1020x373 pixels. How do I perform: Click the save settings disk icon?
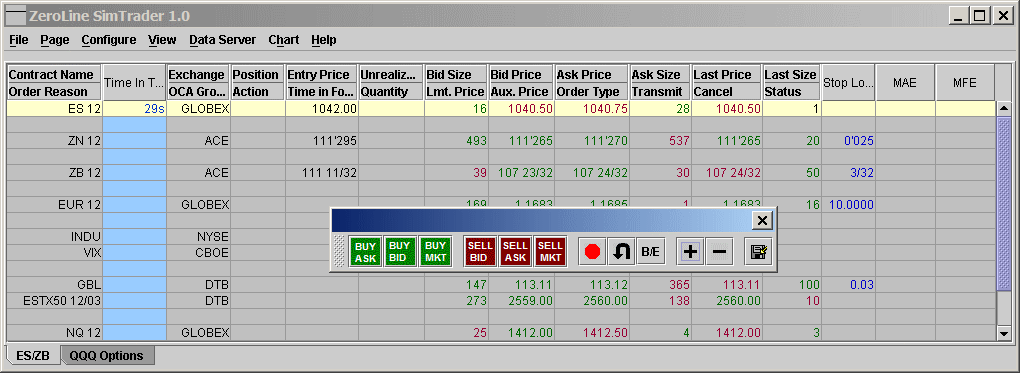pyautogui.click(x=758, y=252)
